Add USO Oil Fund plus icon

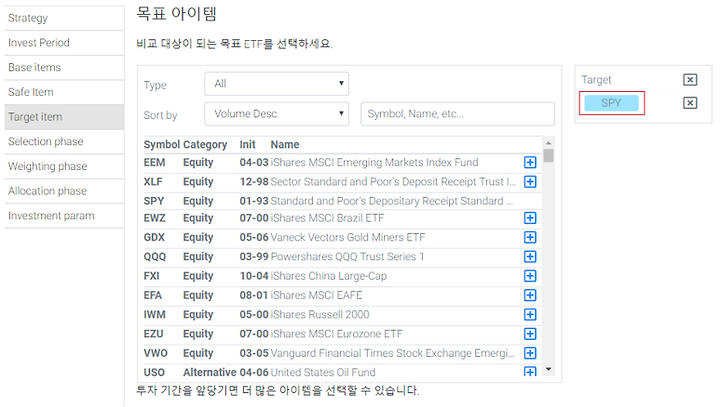click(x=530, y=371)
